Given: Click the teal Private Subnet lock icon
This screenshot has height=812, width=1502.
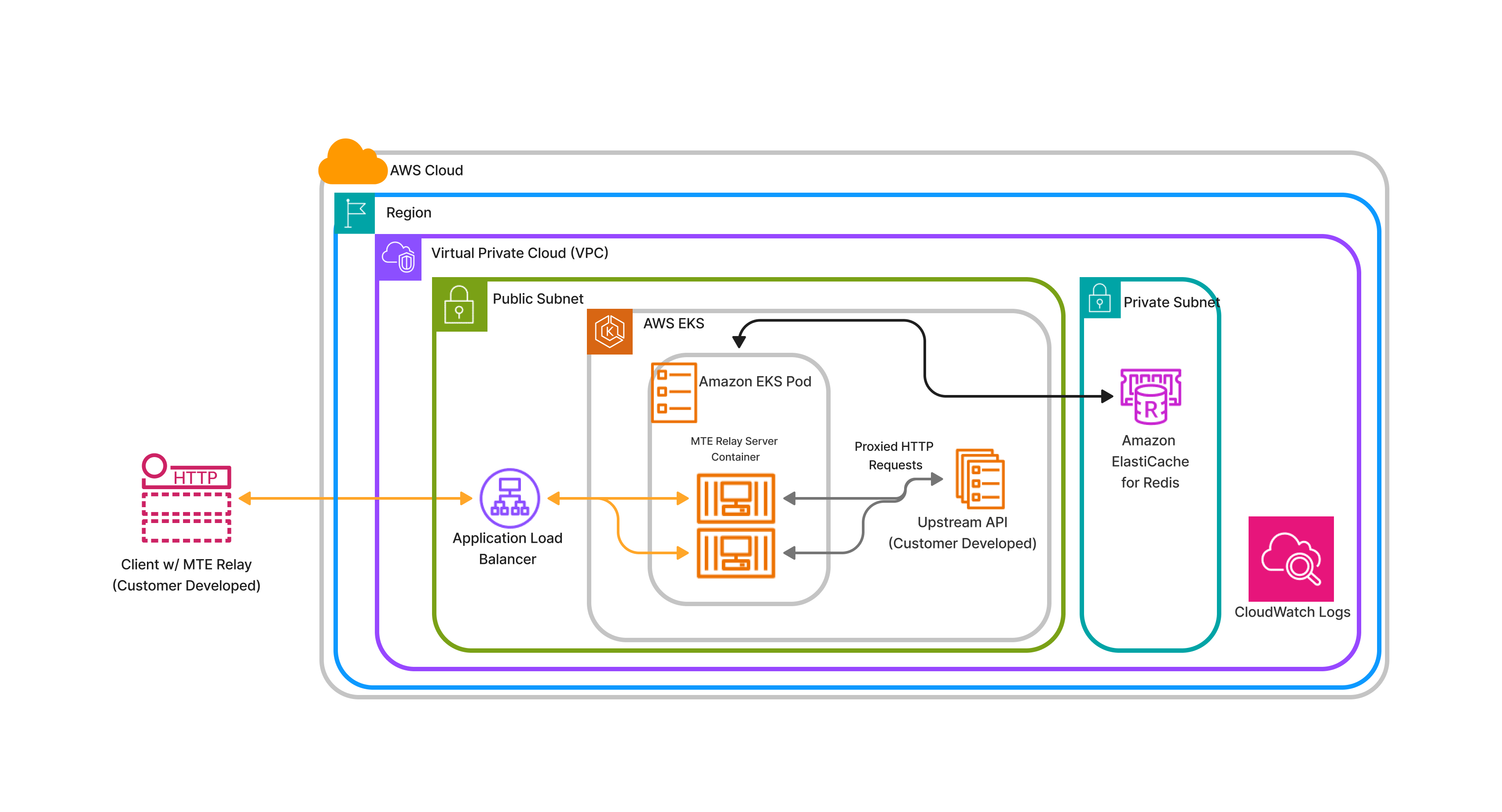Looking at the screenshot, I should point(1100,299).
